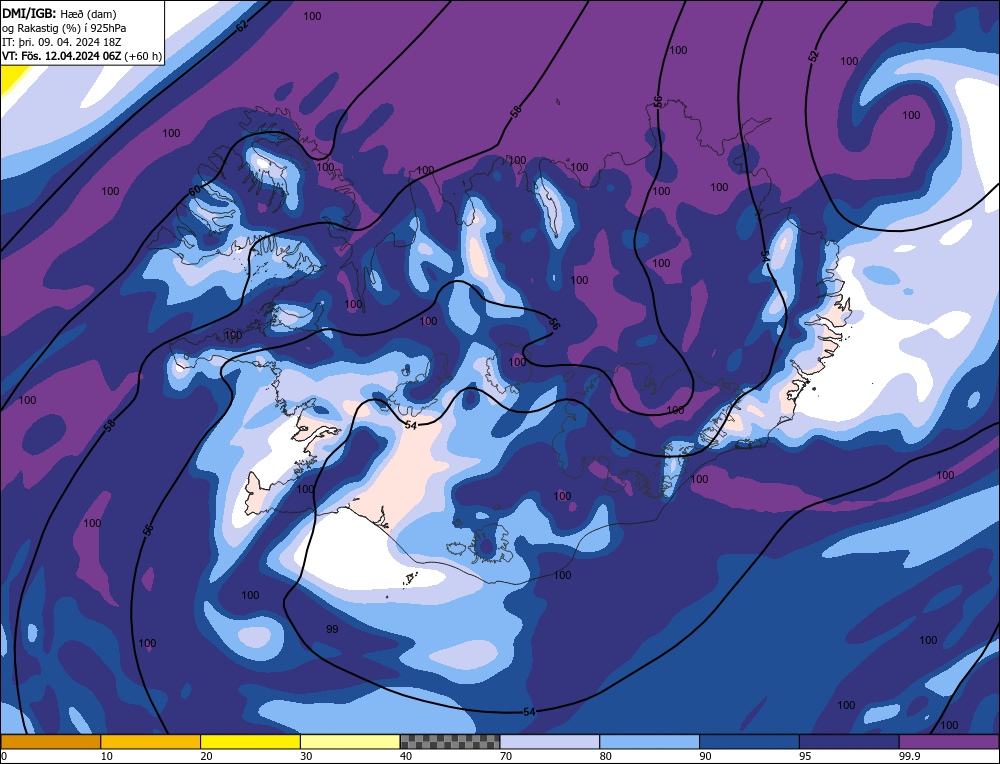Click the '70' legend scale label
Viewport: 1000px width, 764px height.
coord(506,756)
